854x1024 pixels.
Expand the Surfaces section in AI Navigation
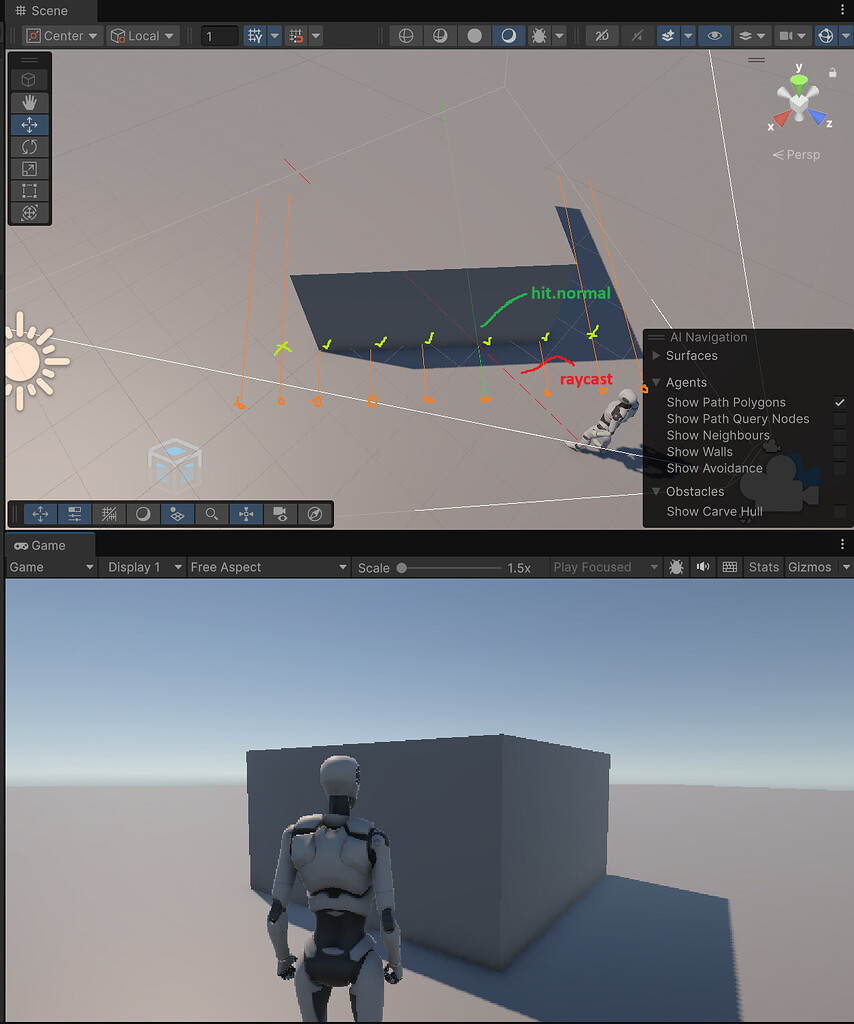coord(655,355)
